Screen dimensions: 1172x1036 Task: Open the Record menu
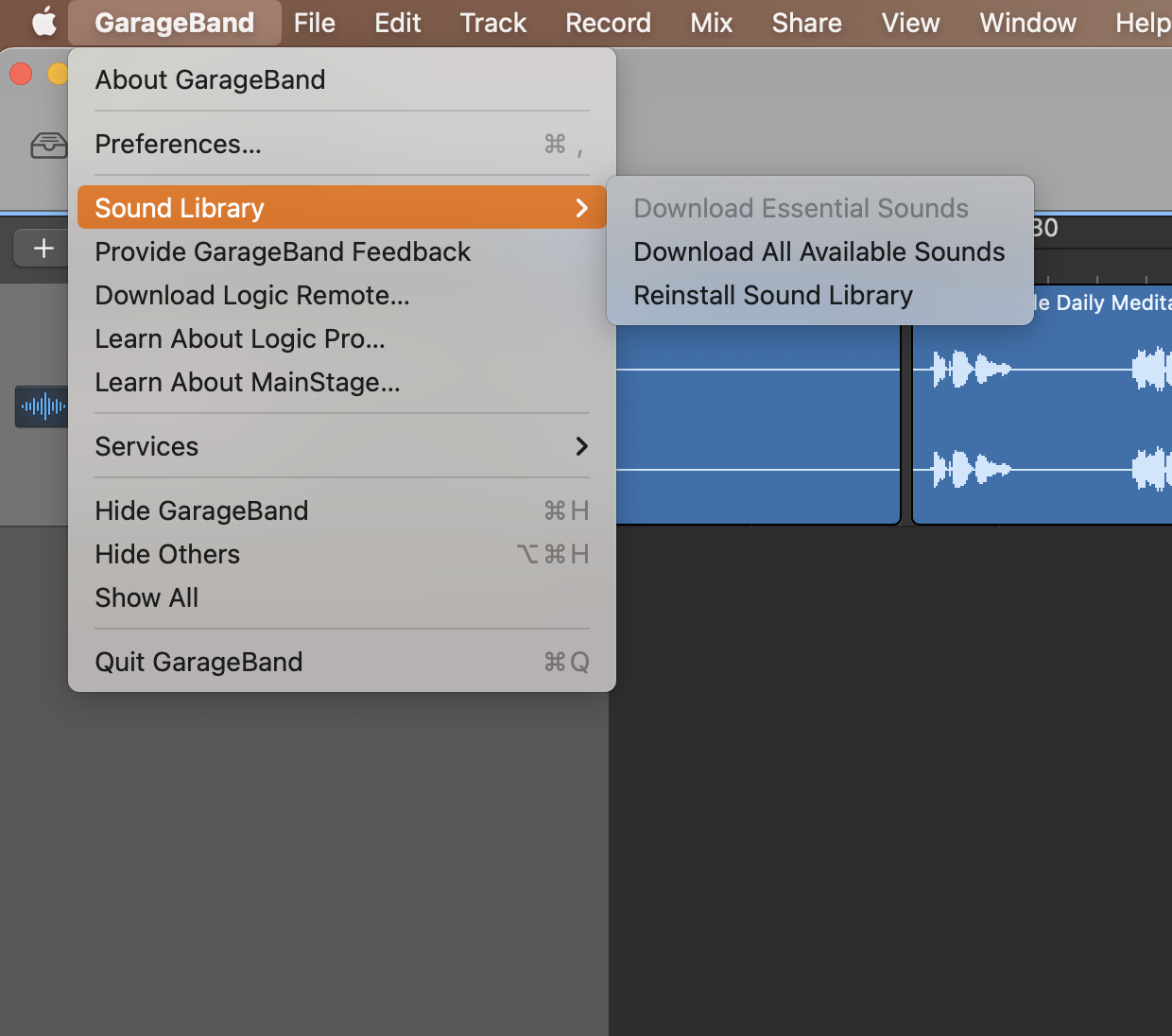[x=609, y=22]
